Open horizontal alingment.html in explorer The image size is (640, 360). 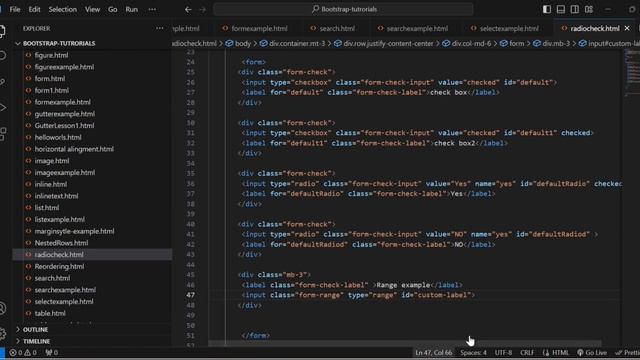click(92, 149)
